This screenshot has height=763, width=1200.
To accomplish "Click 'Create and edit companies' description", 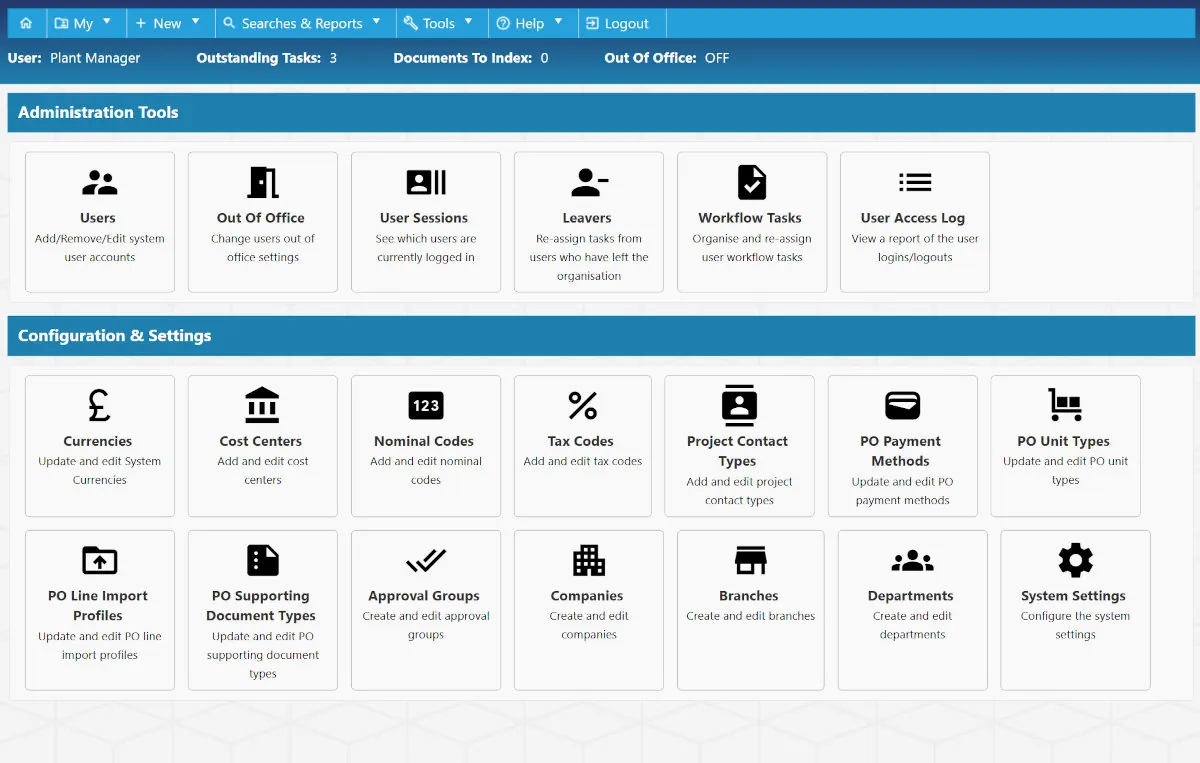I will (x=589, y=625).
